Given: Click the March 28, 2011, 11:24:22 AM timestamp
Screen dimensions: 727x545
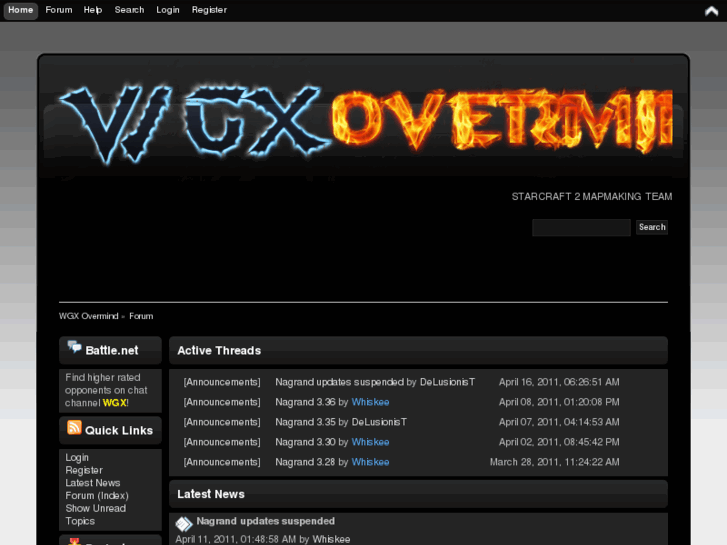Looking at the screenshot, I should tap(555, 462).
